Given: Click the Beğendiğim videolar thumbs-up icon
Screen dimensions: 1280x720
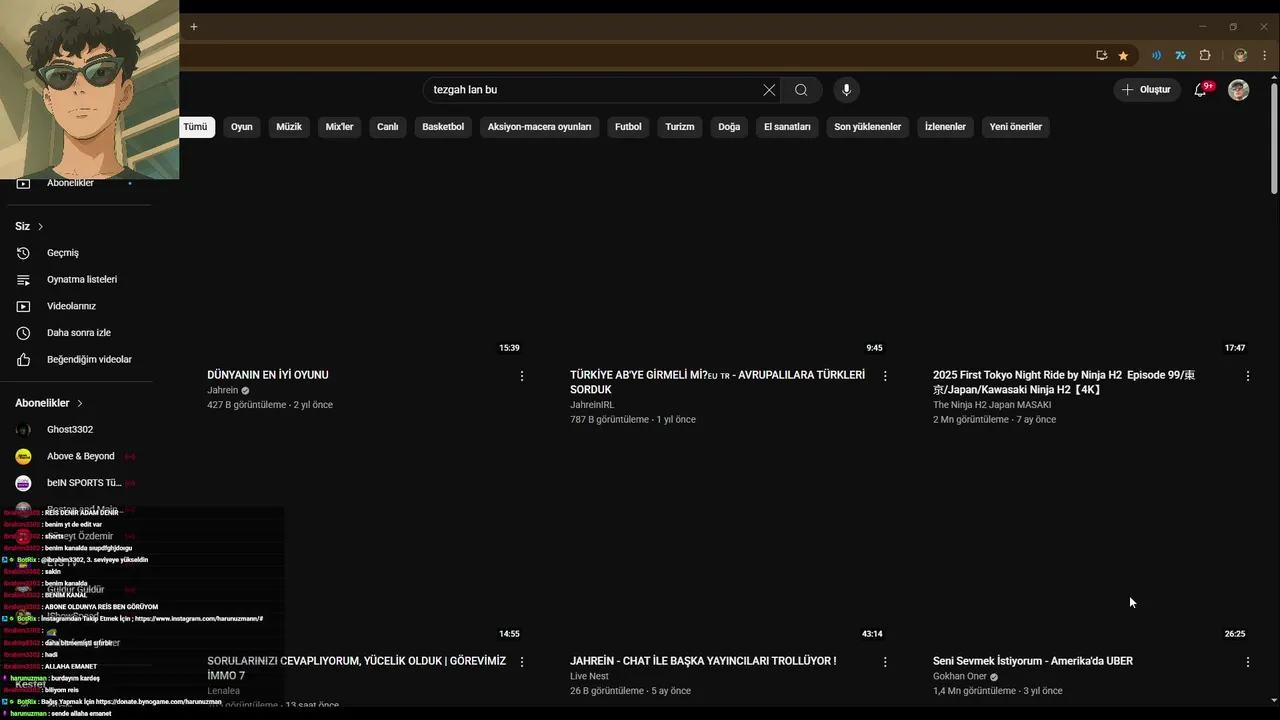Looking at the screenshot, I should tap(23, 360).
